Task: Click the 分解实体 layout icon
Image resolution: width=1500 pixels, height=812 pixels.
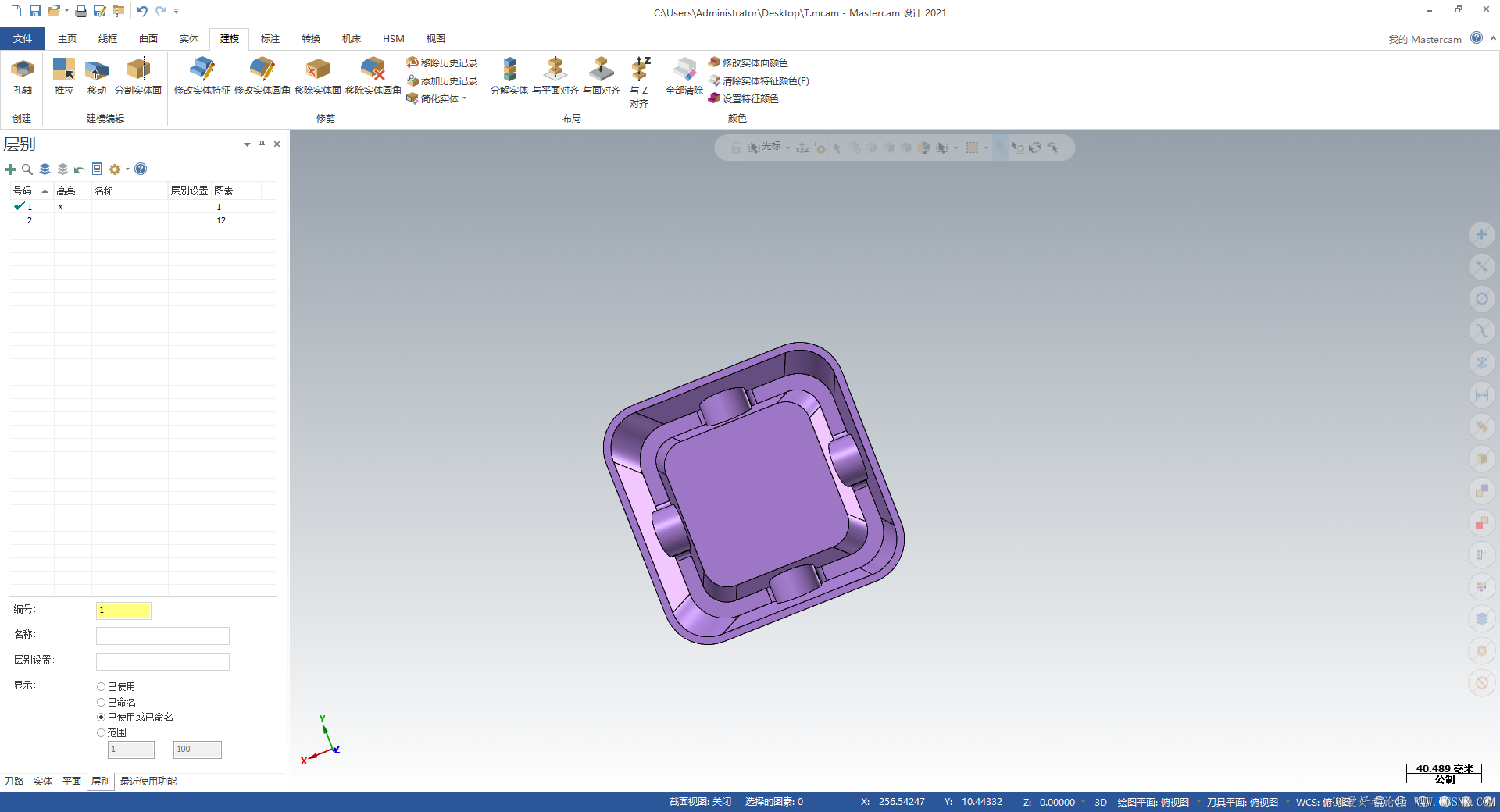Action: [509, 70]
